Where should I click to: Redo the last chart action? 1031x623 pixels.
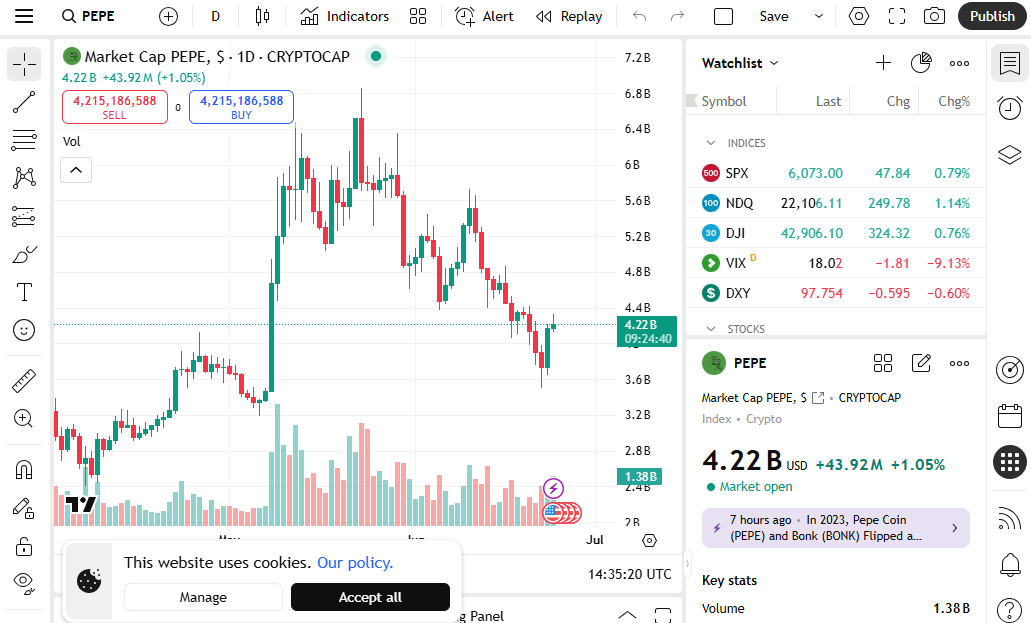677,16
